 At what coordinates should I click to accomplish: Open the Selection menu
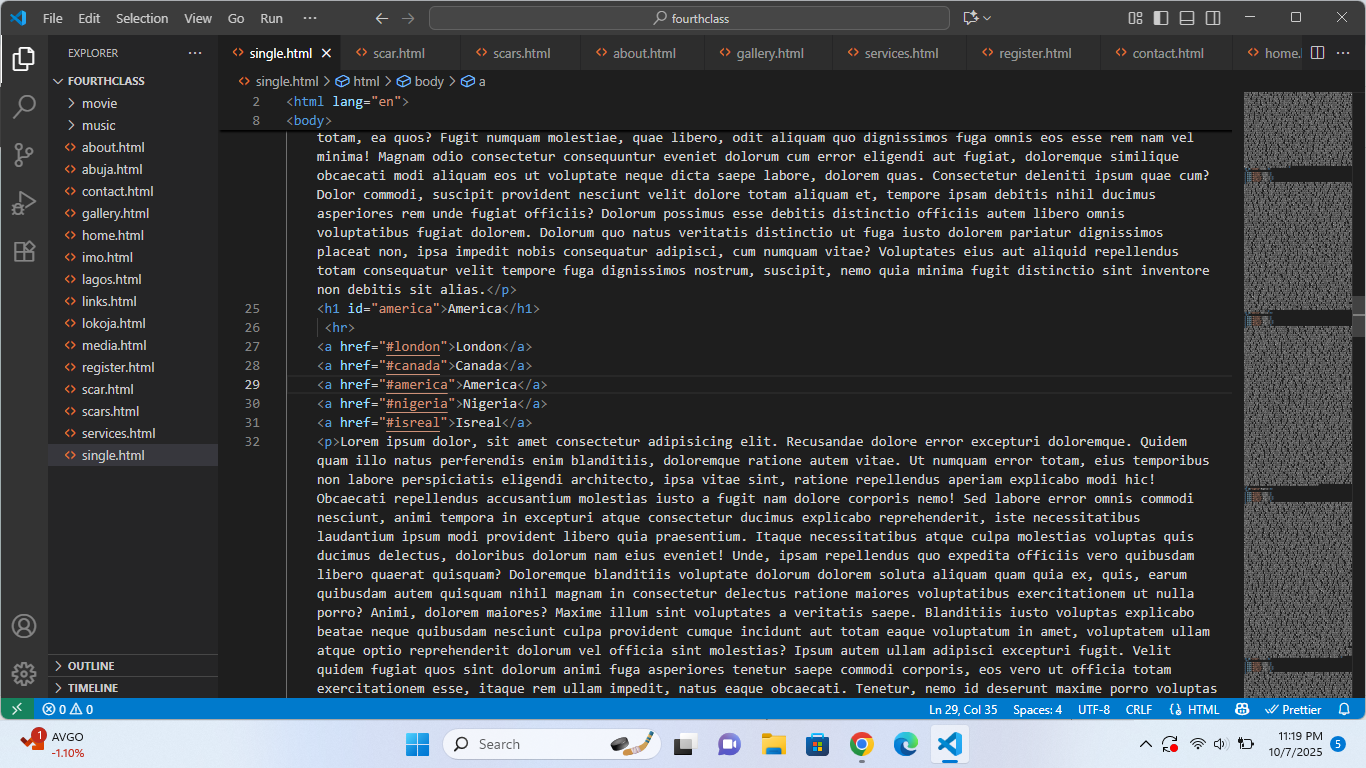[142, 17]
